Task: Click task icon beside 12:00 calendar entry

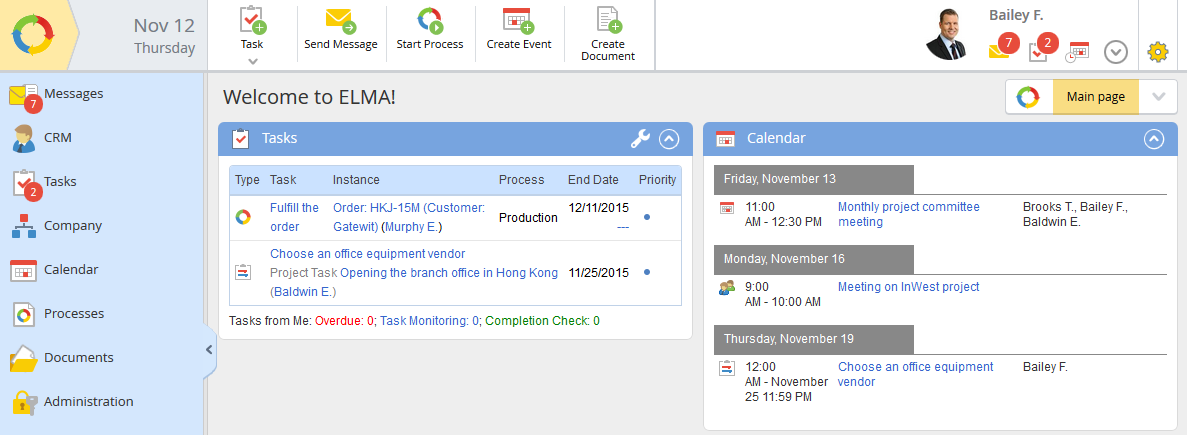Action: pos(727,368)
